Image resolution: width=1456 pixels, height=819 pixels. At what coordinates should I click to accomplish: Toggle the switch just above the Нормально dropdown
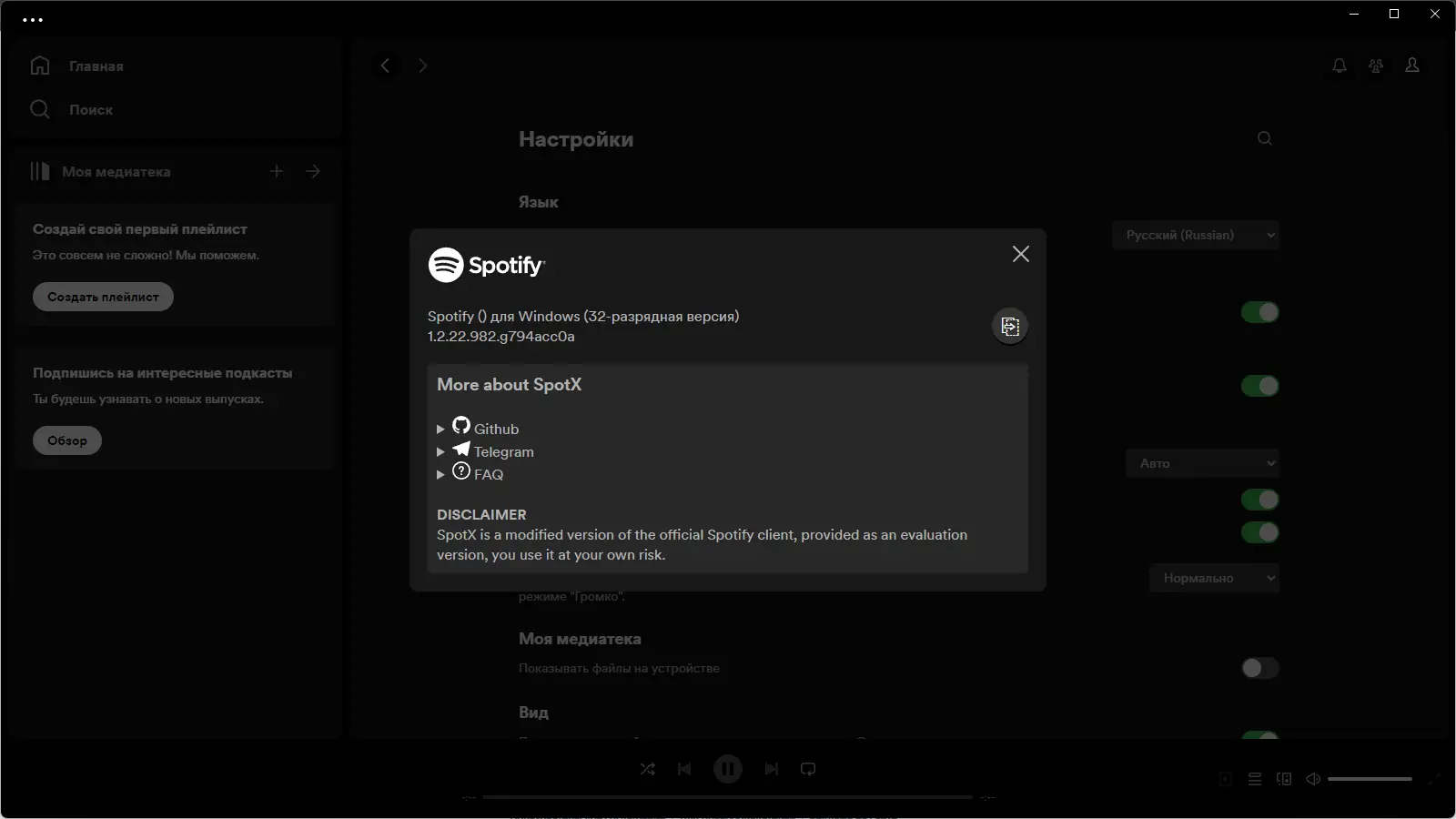pos(1260,532)
